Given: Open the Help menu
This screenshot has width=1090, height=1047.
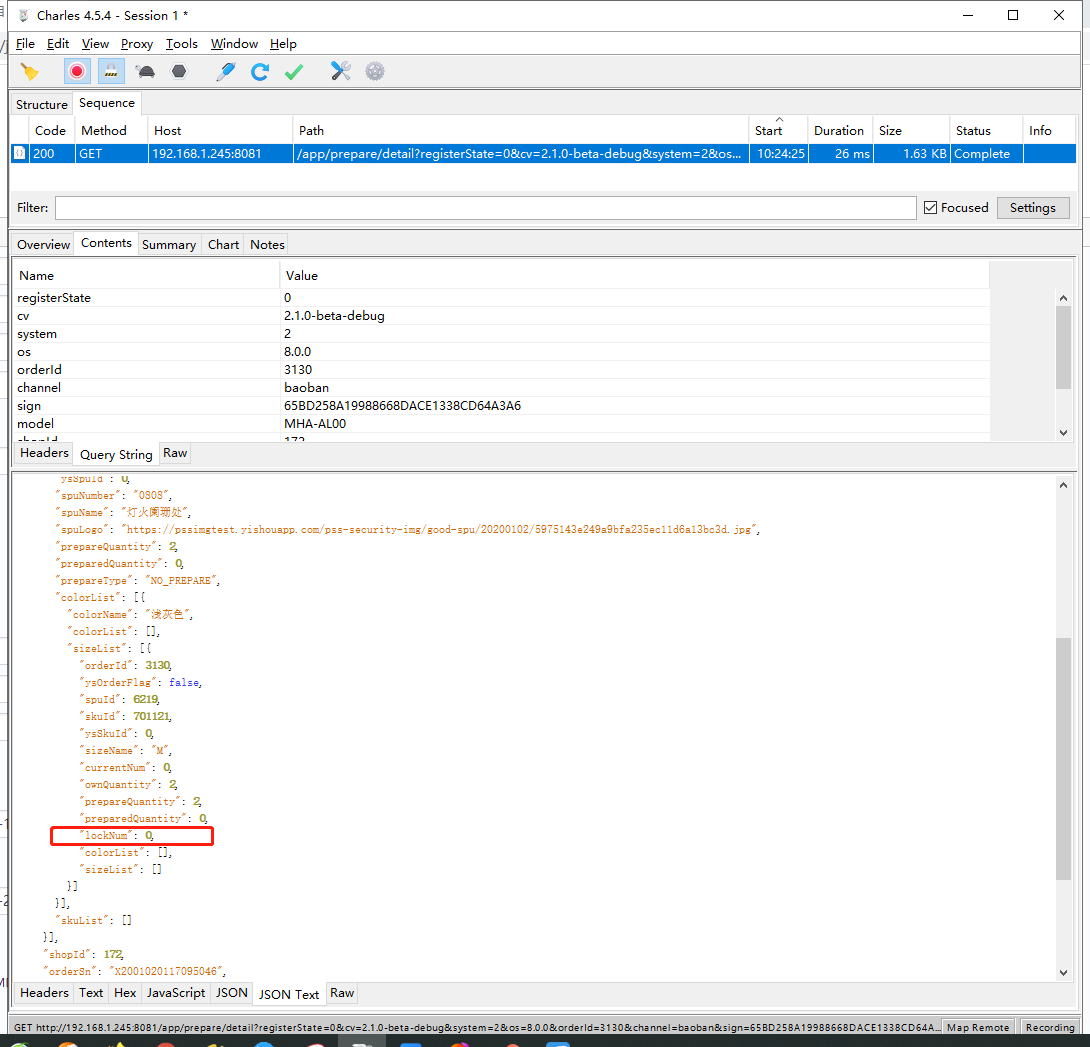Looking at the screenshot, I should [283, 44].
